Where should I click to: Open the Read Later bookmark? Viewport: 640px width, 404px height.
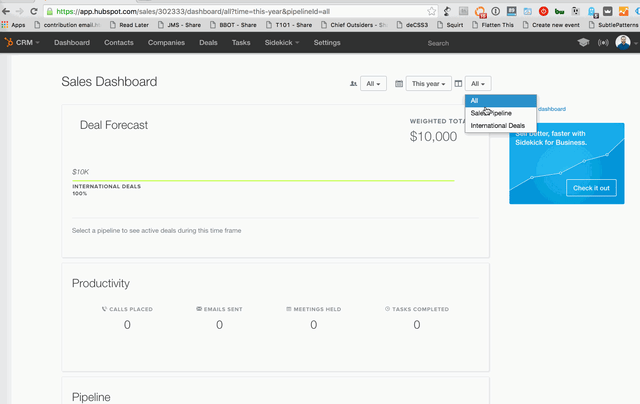(x=130, y=25)
